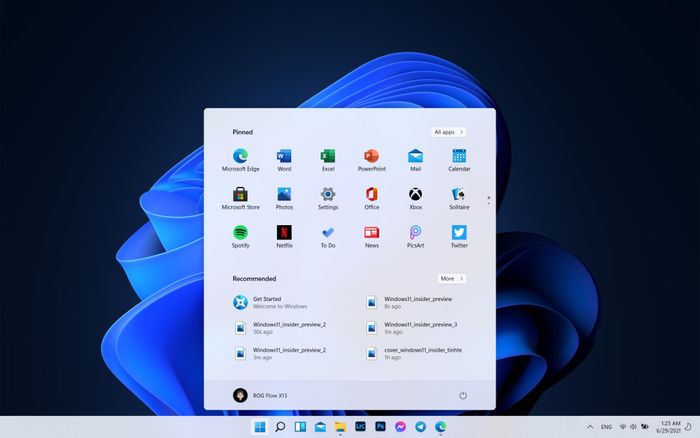Open Messenger from the taskbar
Screen dimensions: 700x438
(x=400, y=427)
